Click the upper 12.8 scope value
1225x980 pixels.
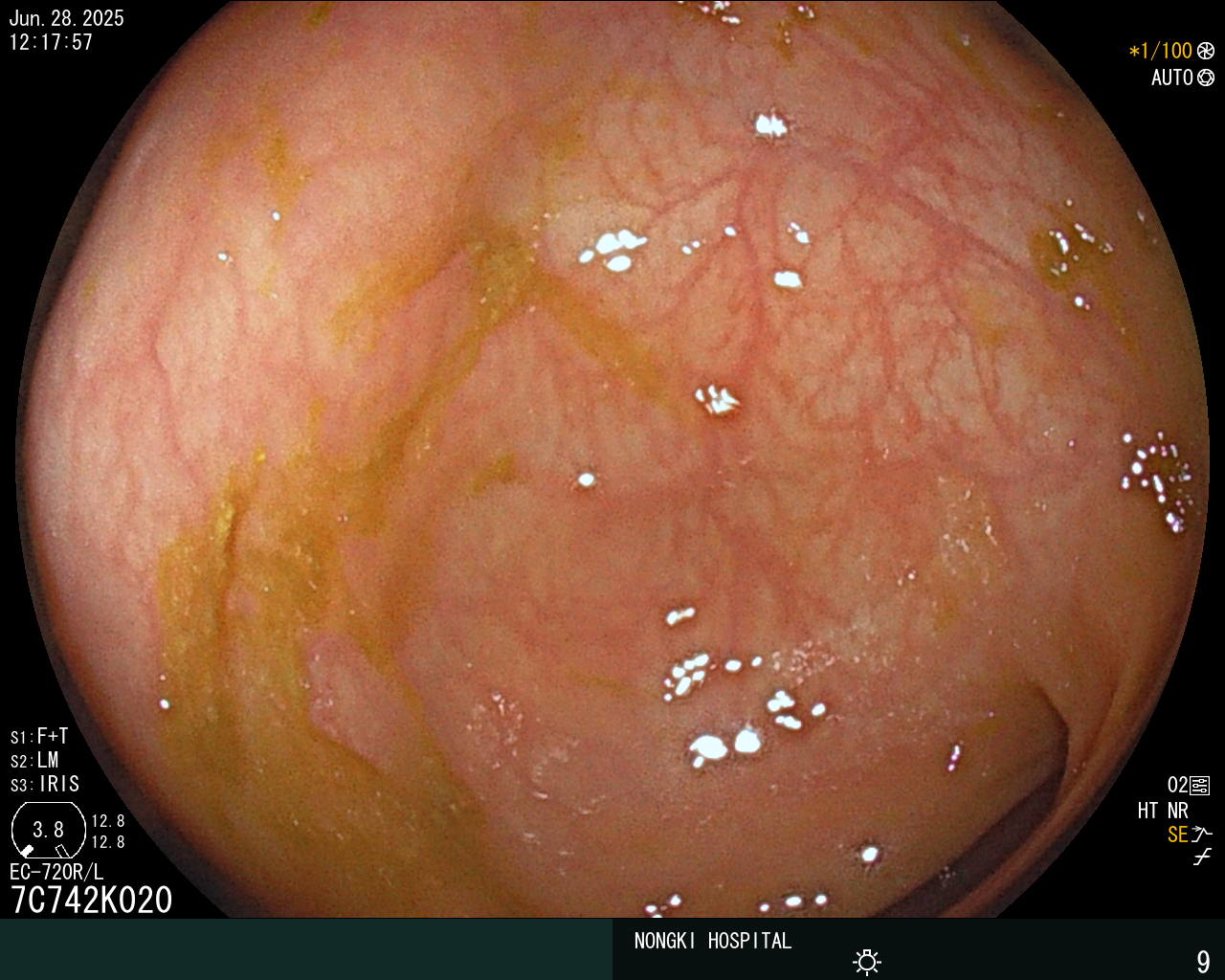pos(108,821)
